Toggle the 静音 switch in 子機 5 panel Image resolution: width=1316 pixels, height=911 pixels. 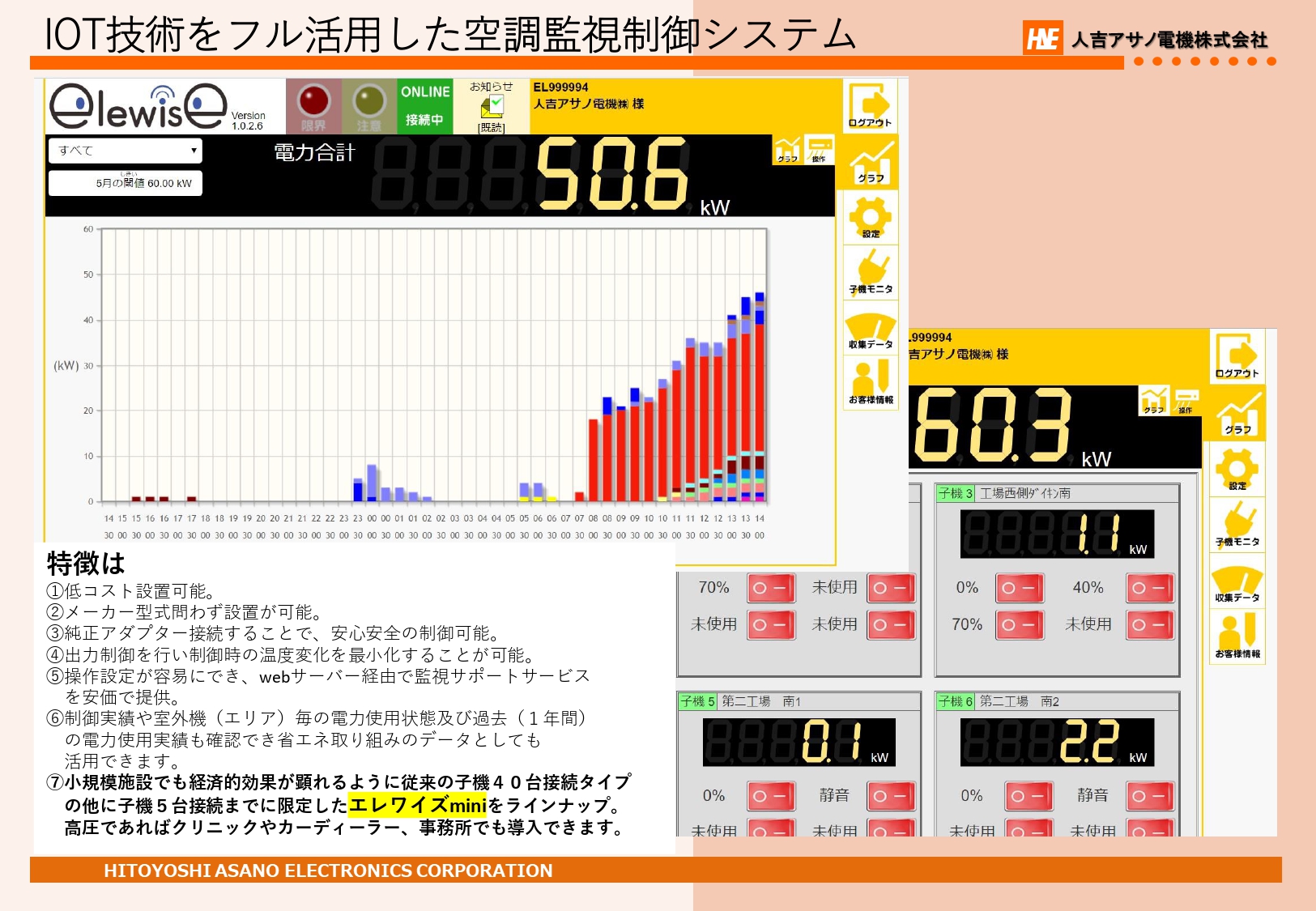(x=892, y=796)
